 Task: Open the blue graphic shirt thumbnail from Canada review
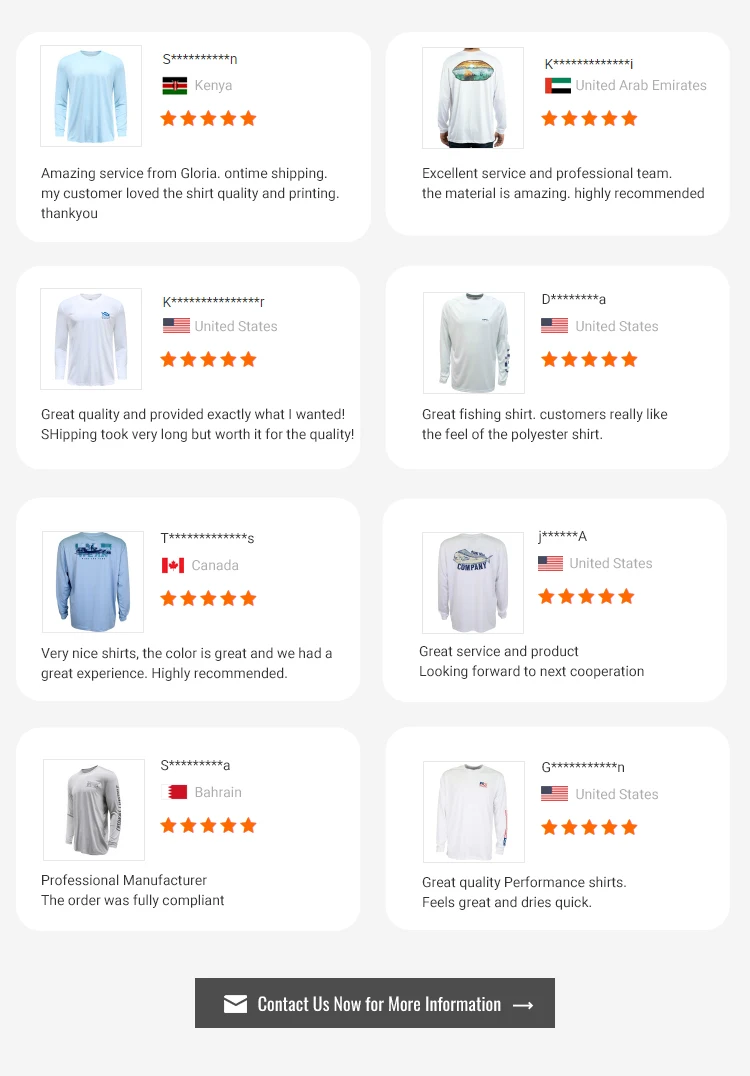click(x=93, y=582)
